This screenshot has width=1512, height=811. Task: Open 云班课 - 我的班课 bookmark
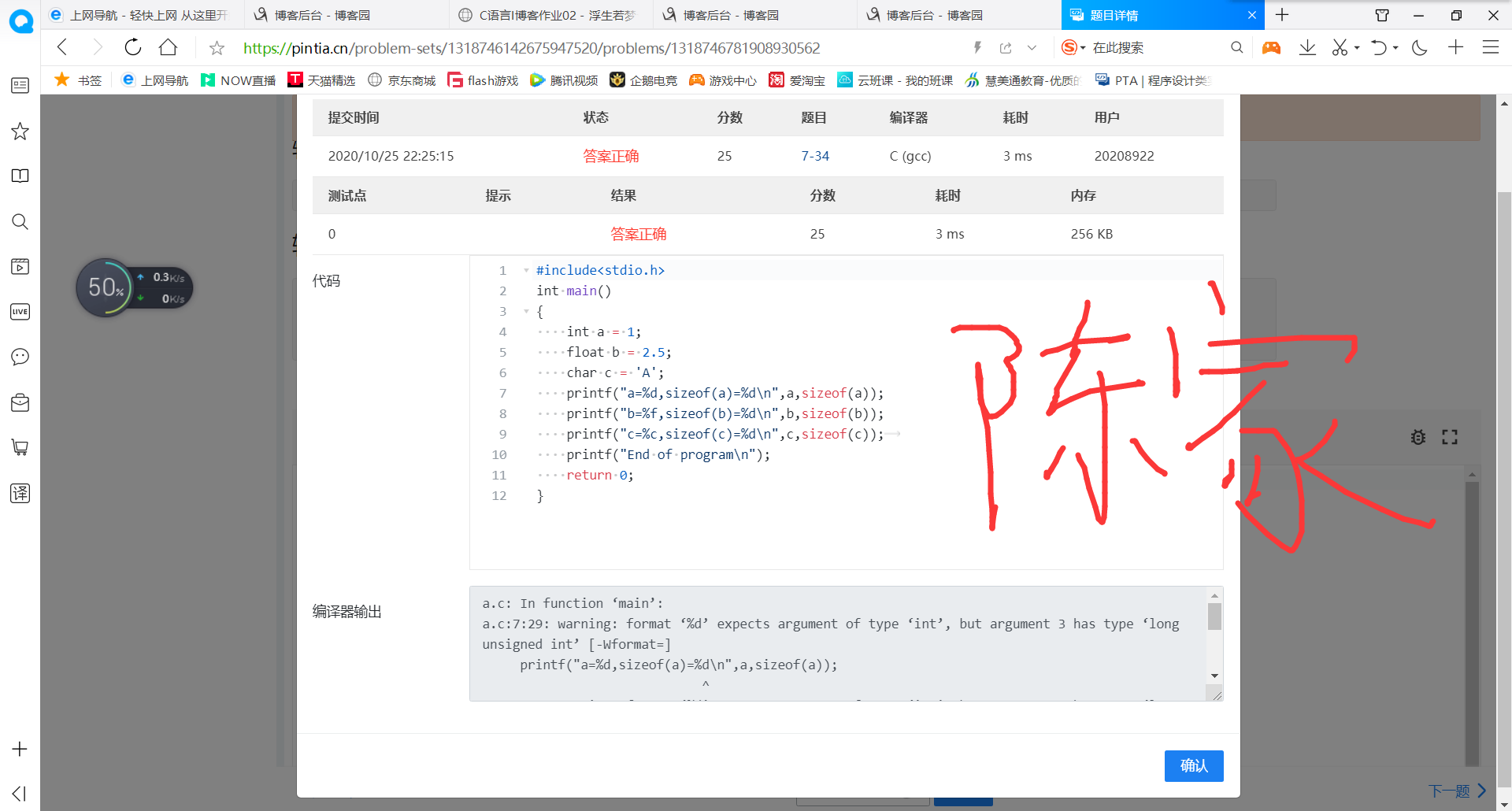click(895, 80)
